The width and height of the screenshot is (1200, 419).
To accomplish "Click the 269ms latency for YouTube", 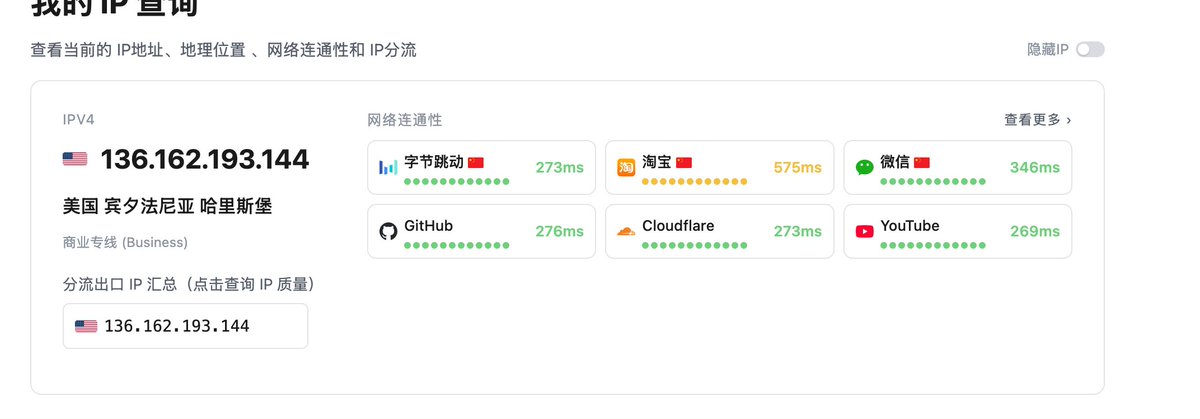I will tap(1035, 231).
